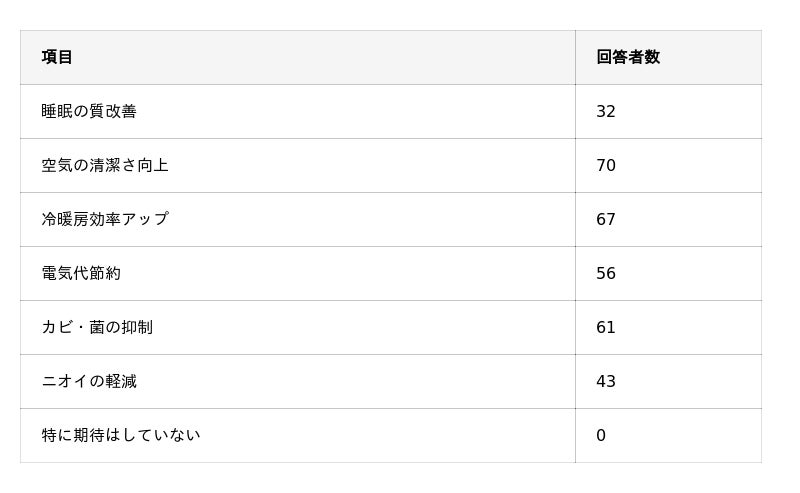This screenshot has width=800, height=493.
Task: Click the text label 睡眠の質改善
Action: [89, 111]
